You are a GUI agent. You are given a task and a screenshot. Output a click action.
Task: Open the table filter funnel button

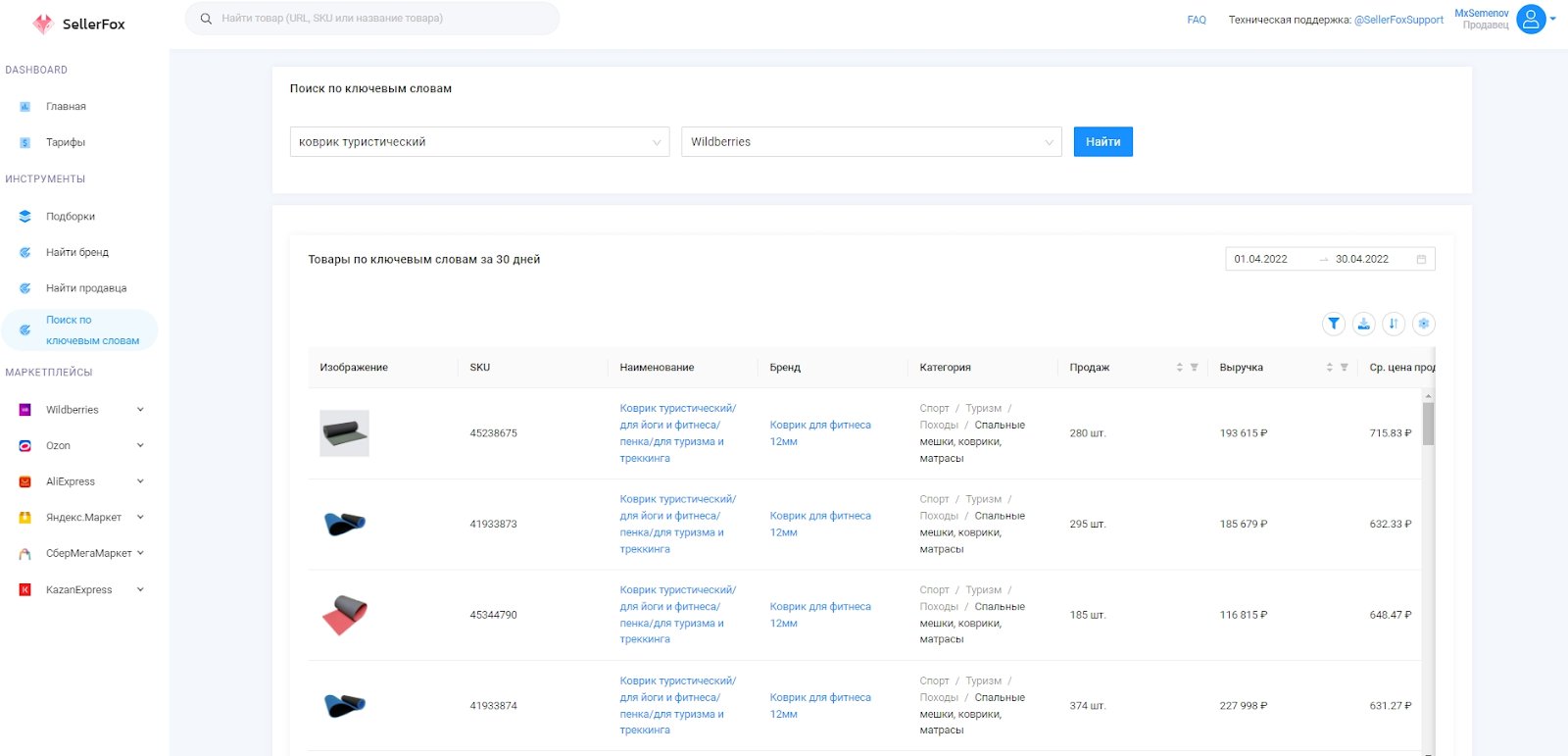(1333, 324)
